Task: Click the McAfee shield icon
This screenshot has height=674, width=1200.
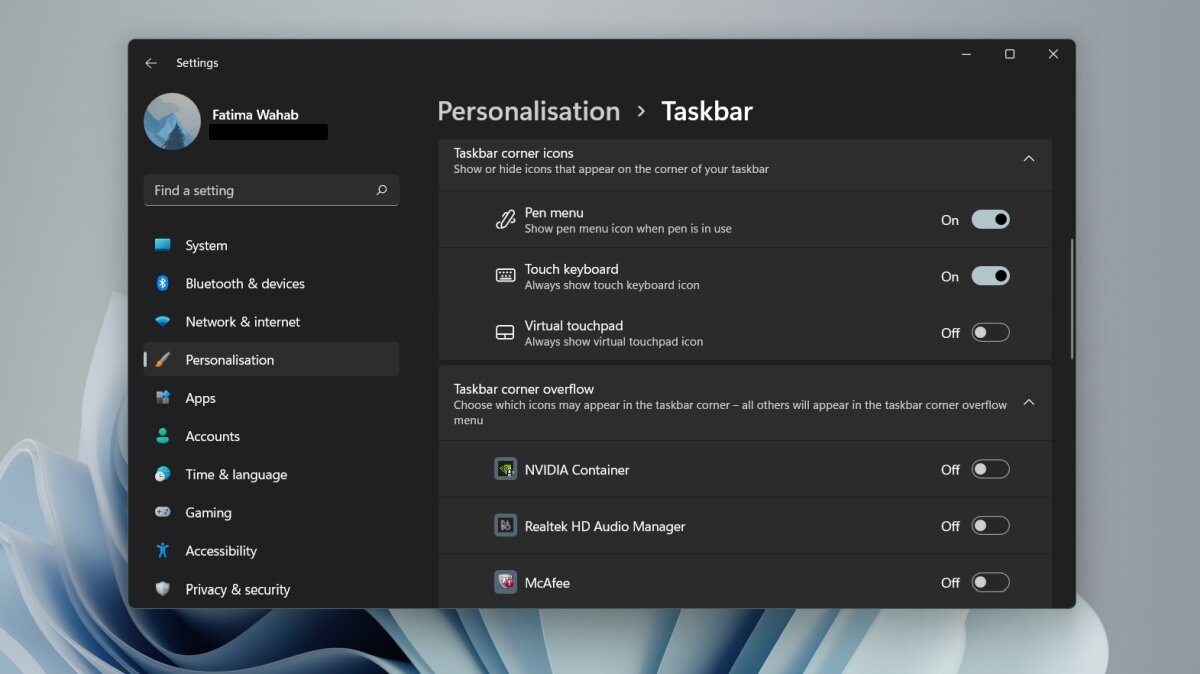Action: coord(505,582)
